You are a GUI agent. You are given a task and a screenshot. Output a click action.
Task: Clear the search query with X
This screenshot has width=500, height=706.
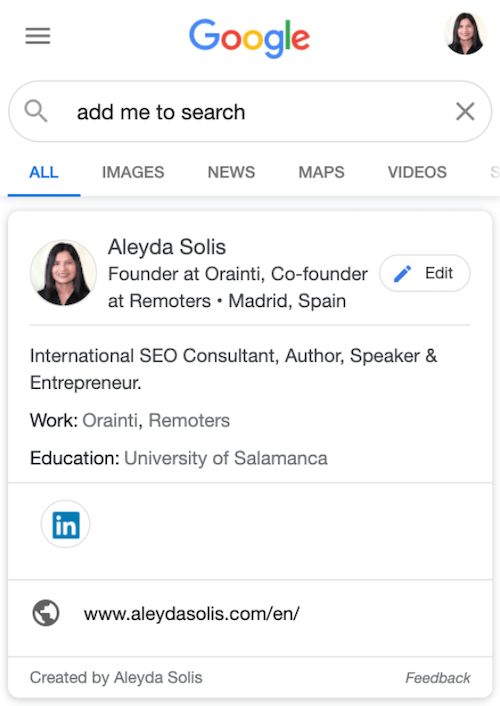465,111
